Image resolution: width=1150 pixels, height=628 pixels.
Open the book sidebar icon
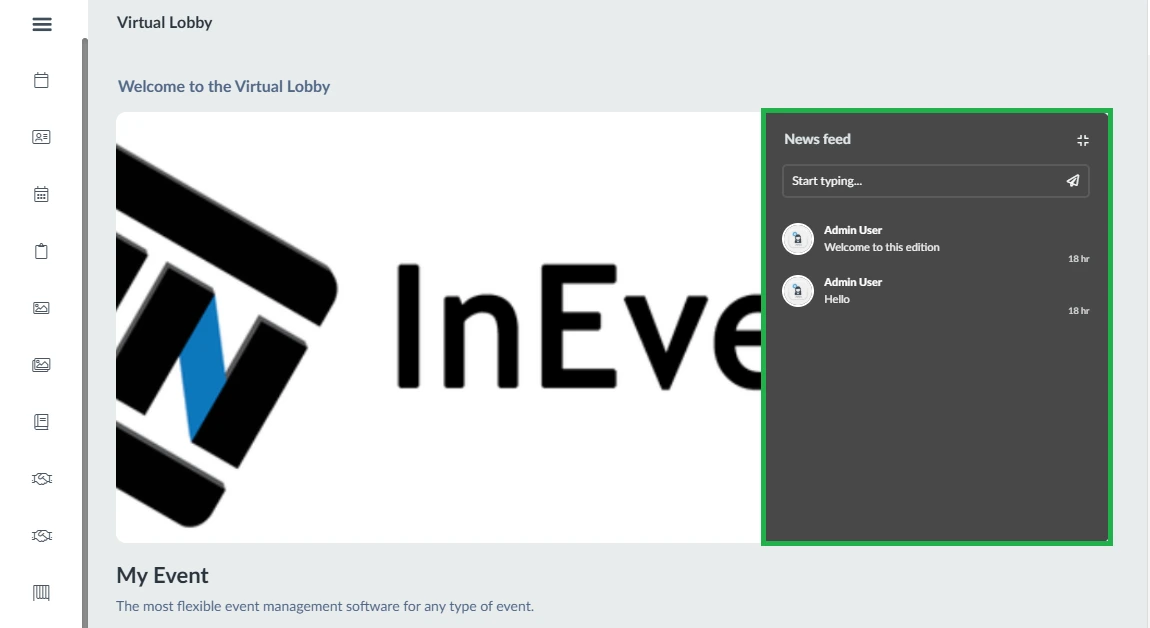pos(41,422)
